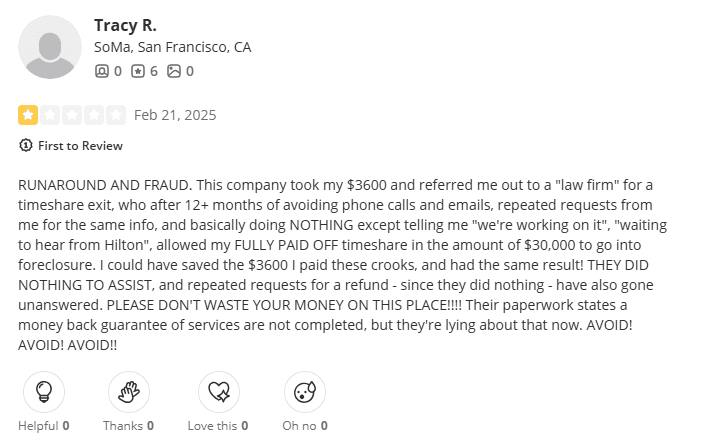The width and height of the screenshot is (722, 446).
Task: Open Tracy R. profile avatar picture
Action: point(50,47)
